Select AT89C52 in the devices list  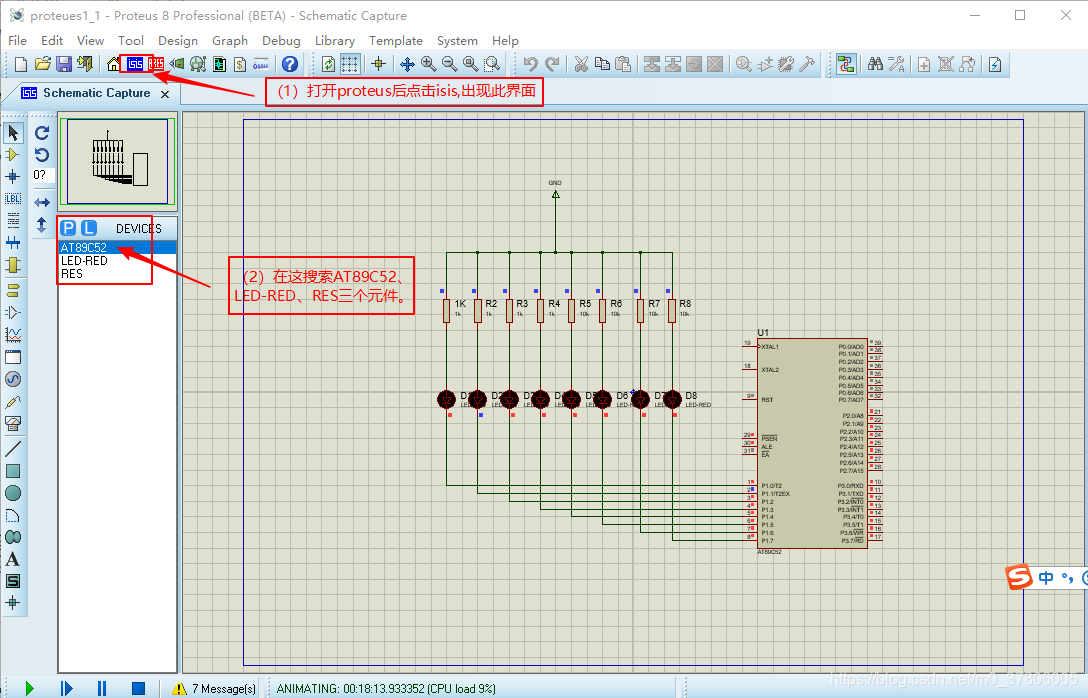click(117, 248)
